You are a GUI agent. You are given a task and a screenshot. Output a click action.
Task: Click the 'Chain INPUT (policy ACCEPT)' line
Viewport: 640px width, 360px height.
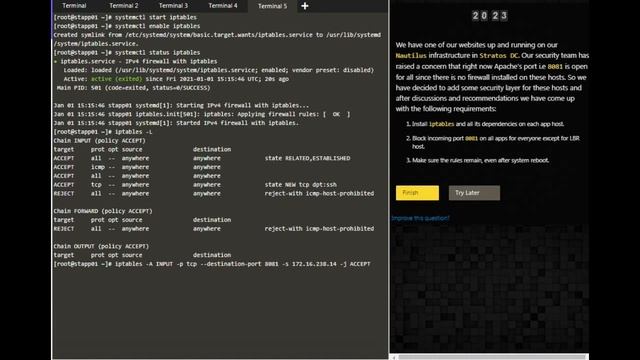pyautogui.click(x=100, y=140)
